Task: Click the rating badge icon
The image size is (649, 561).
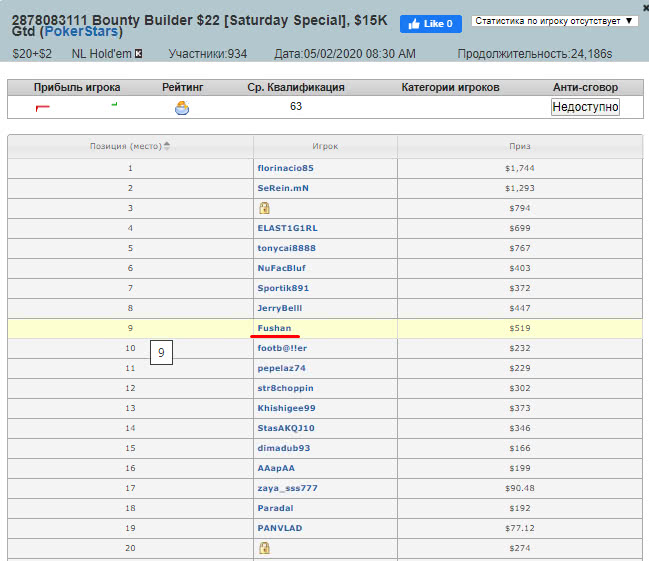Action: coord(182,107)
